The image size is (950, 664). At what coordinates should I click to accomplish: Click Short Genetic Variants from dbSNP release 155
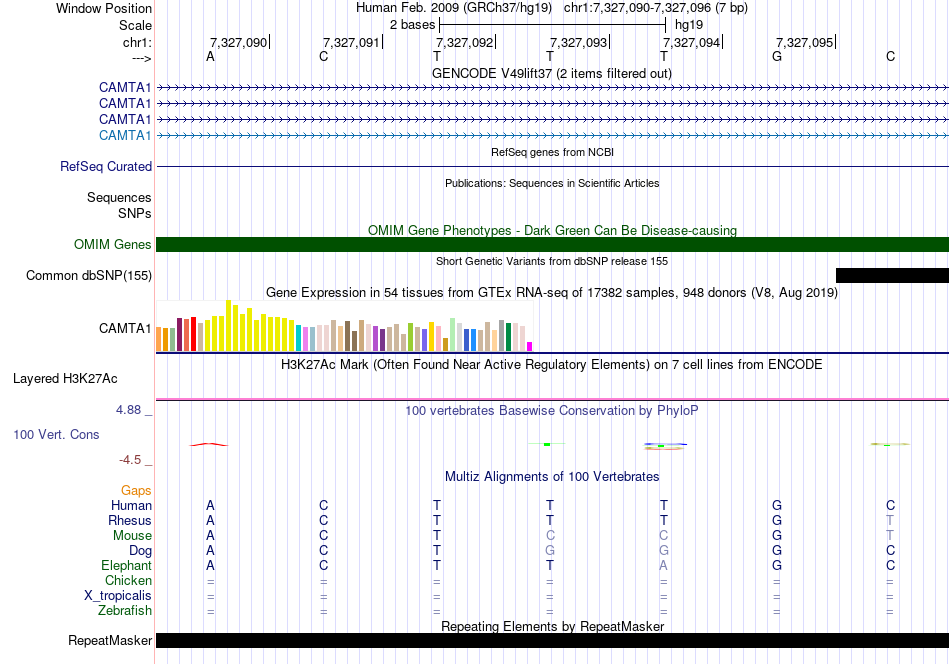point(552,261)
